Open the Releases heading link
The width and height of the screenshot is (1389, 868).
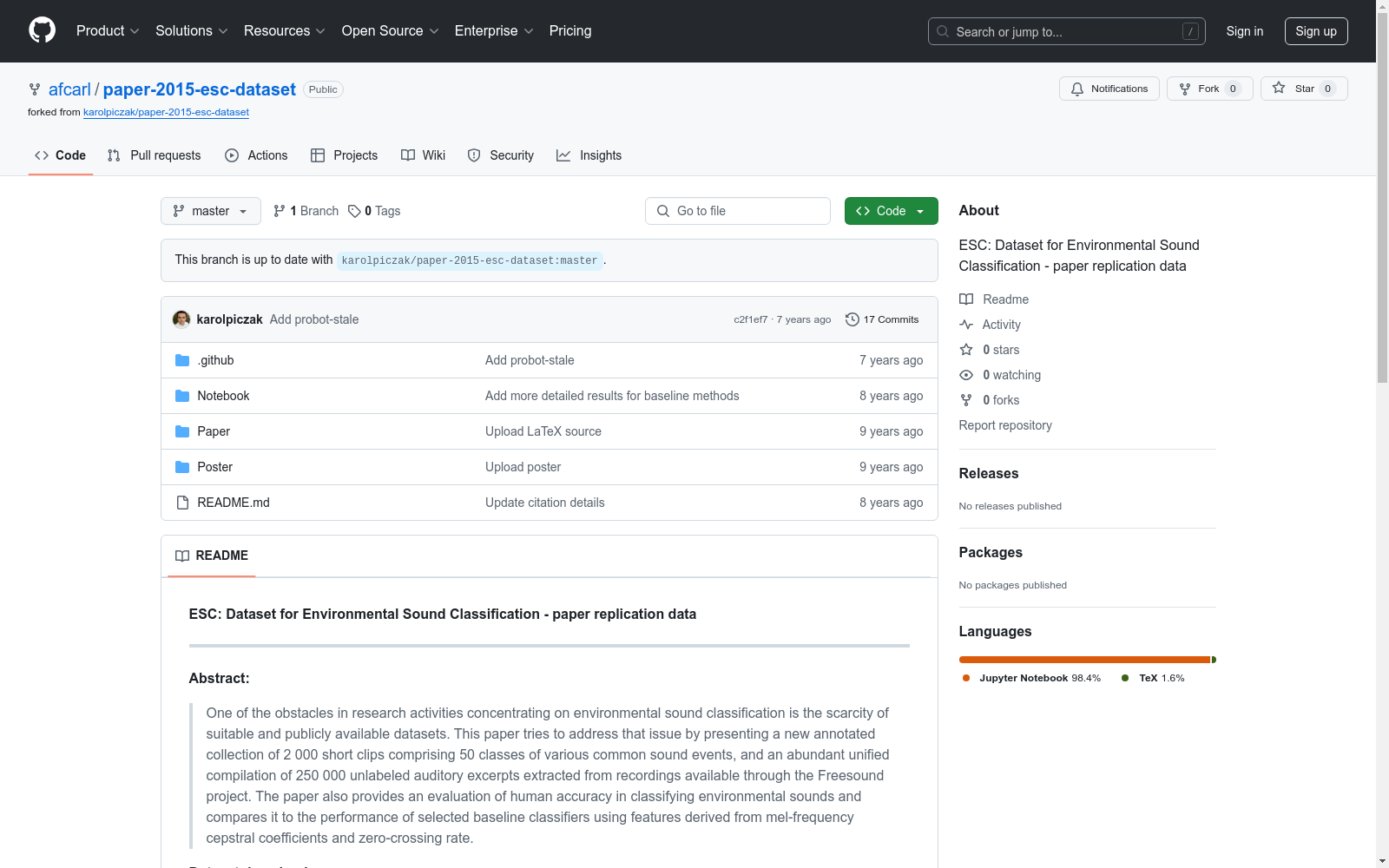989,473
